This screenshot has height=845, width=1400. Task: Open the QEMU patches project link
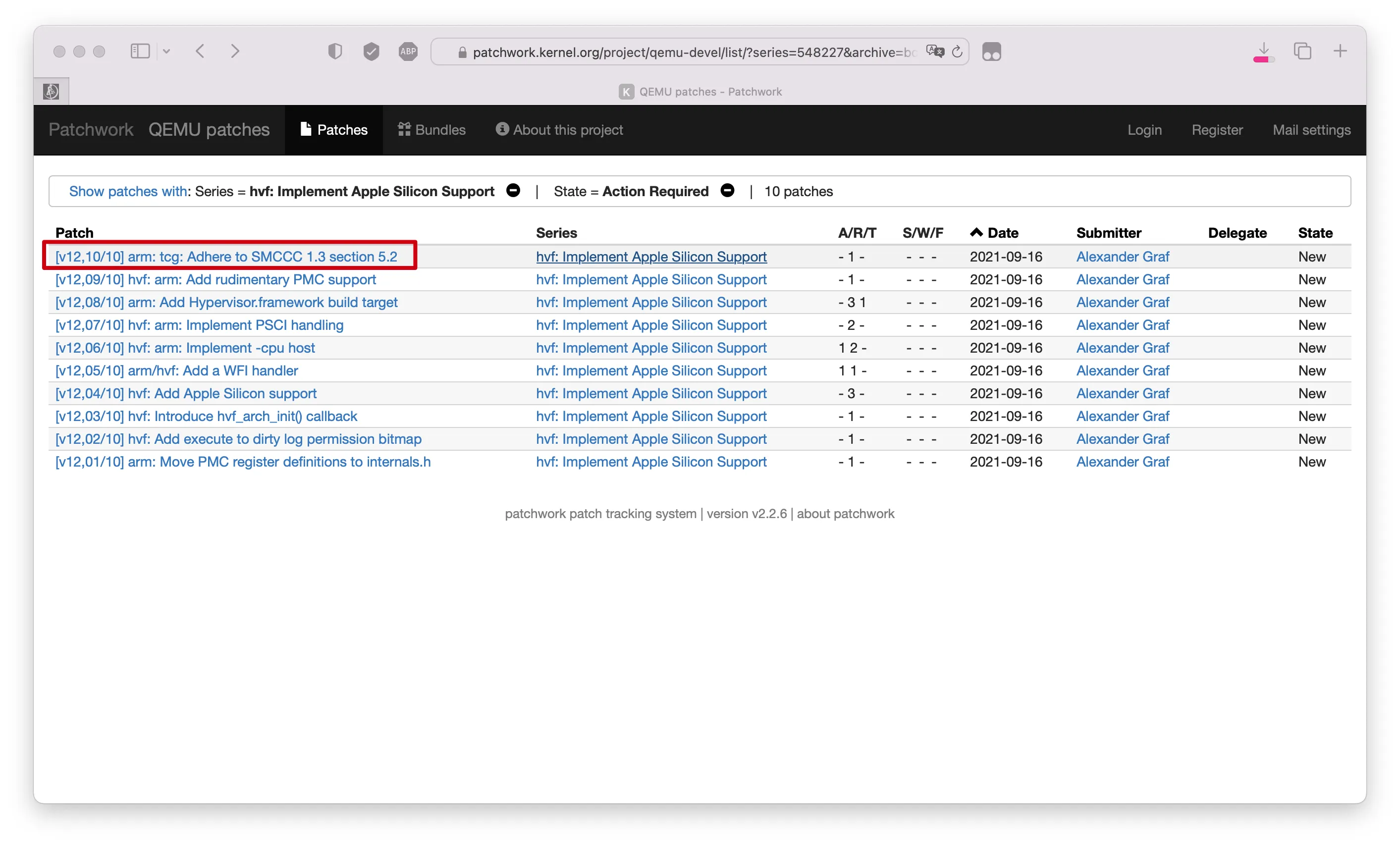pos(209,130)
